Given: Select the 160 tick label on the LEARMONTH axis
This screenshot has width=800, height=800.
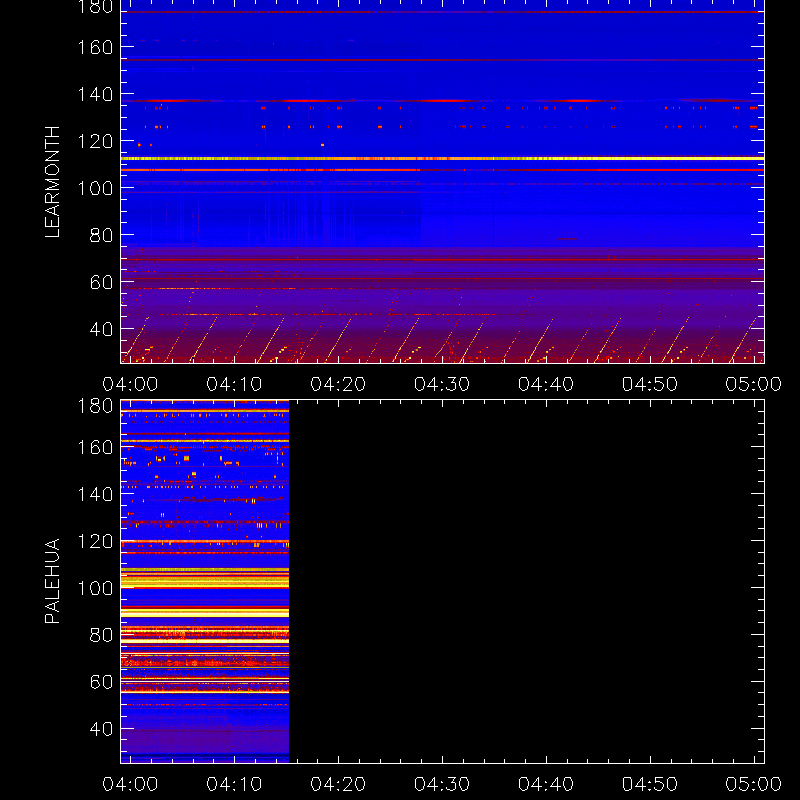Looking at the screenshot, I should pos(95,47).
